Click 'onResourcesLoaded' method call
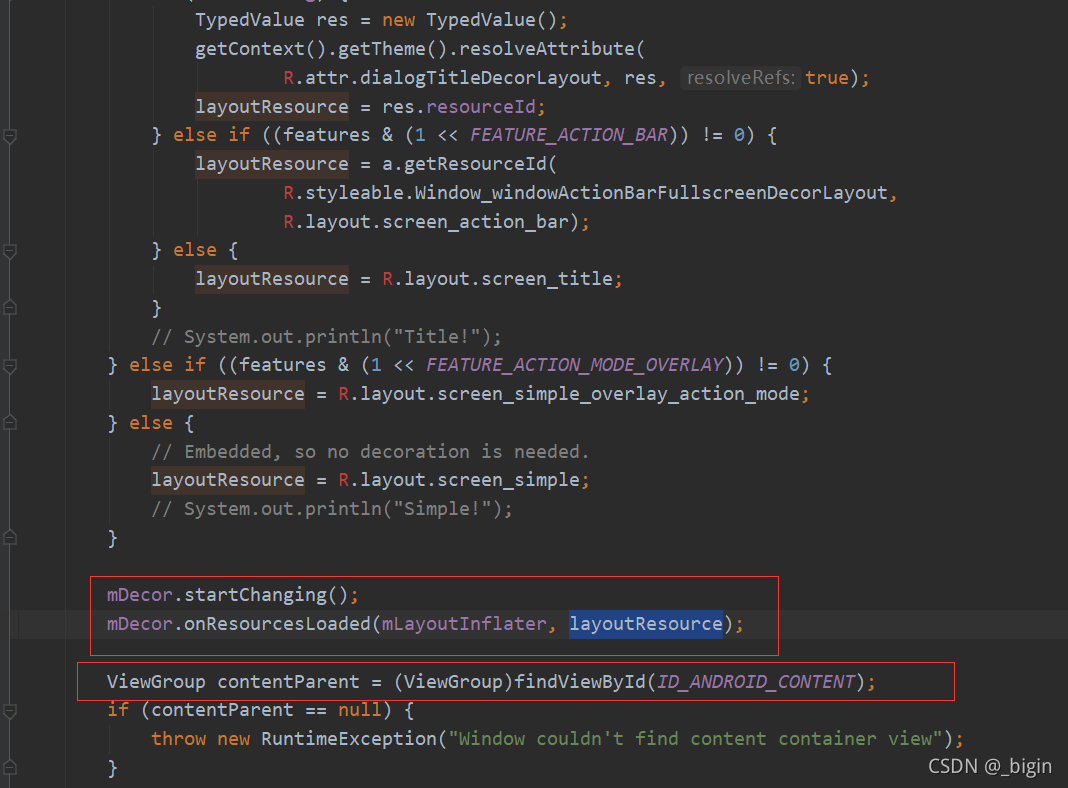1068x788 pixels. point(277,624)
